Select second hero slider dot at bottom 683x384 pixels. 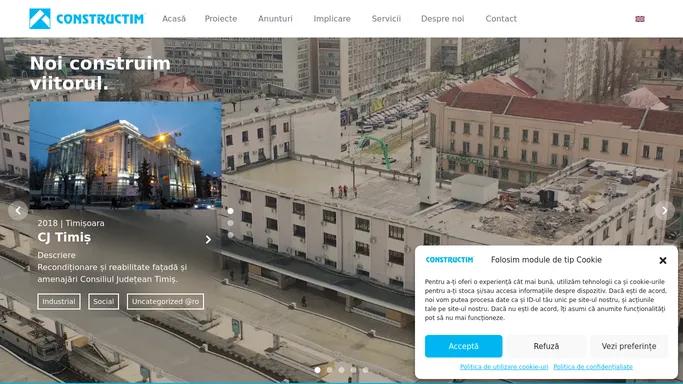[329, 370]
